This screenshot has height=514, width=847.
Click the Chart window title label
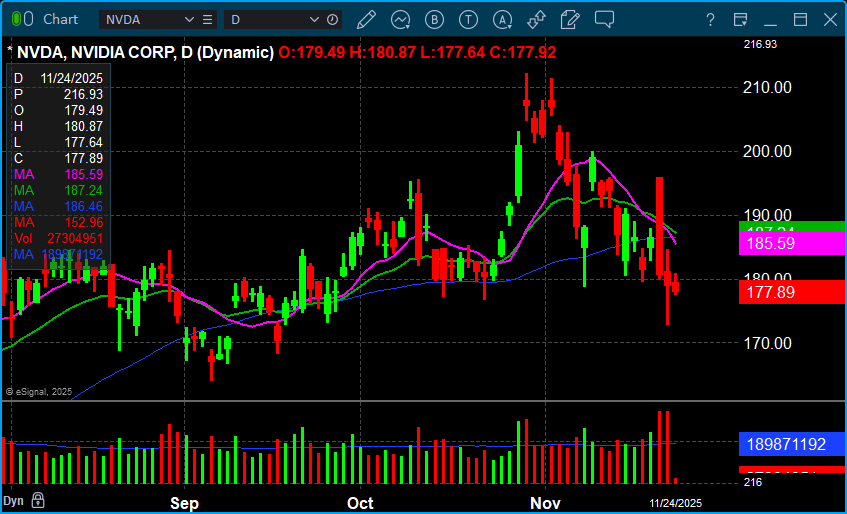tap(60, 19)
